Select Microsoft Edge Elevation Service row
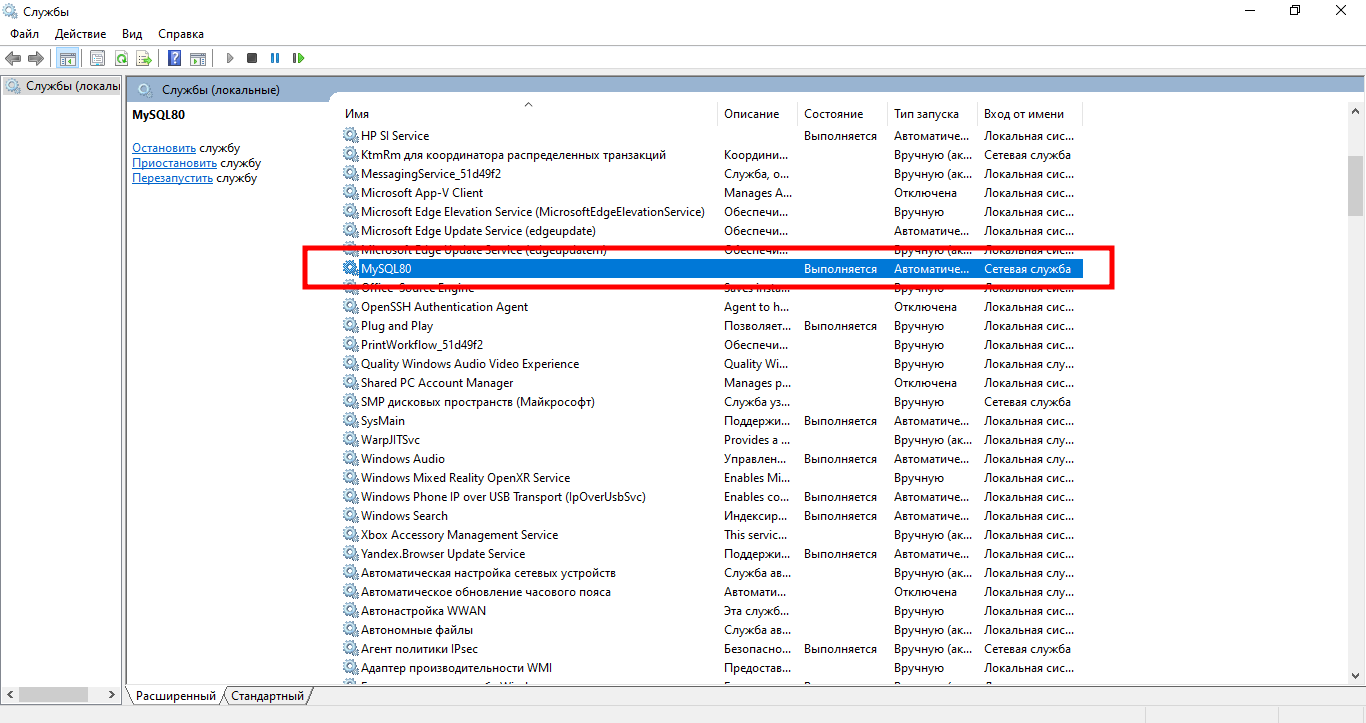 (711, 212)
